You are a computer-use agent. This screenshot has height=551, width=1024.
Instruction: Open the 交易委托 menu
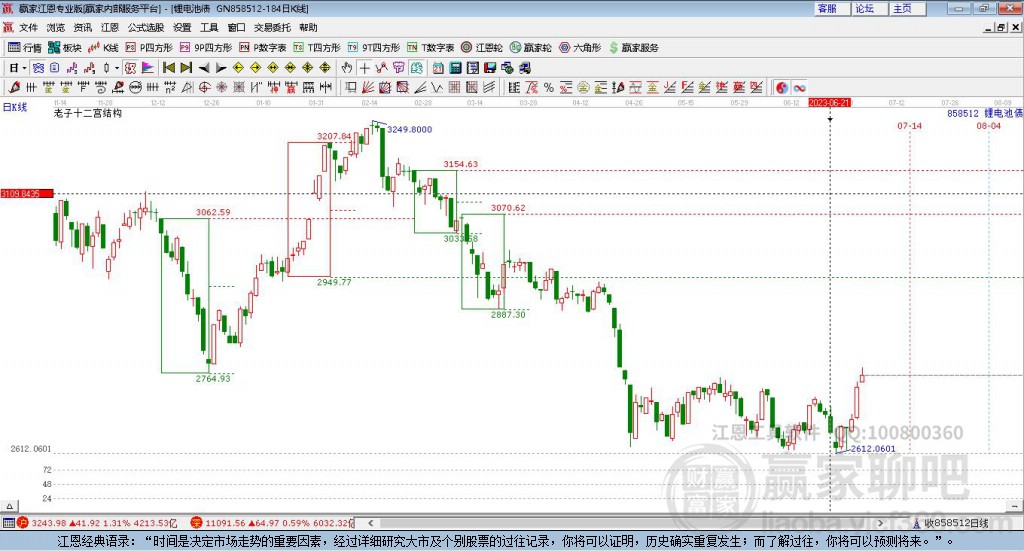272,27
